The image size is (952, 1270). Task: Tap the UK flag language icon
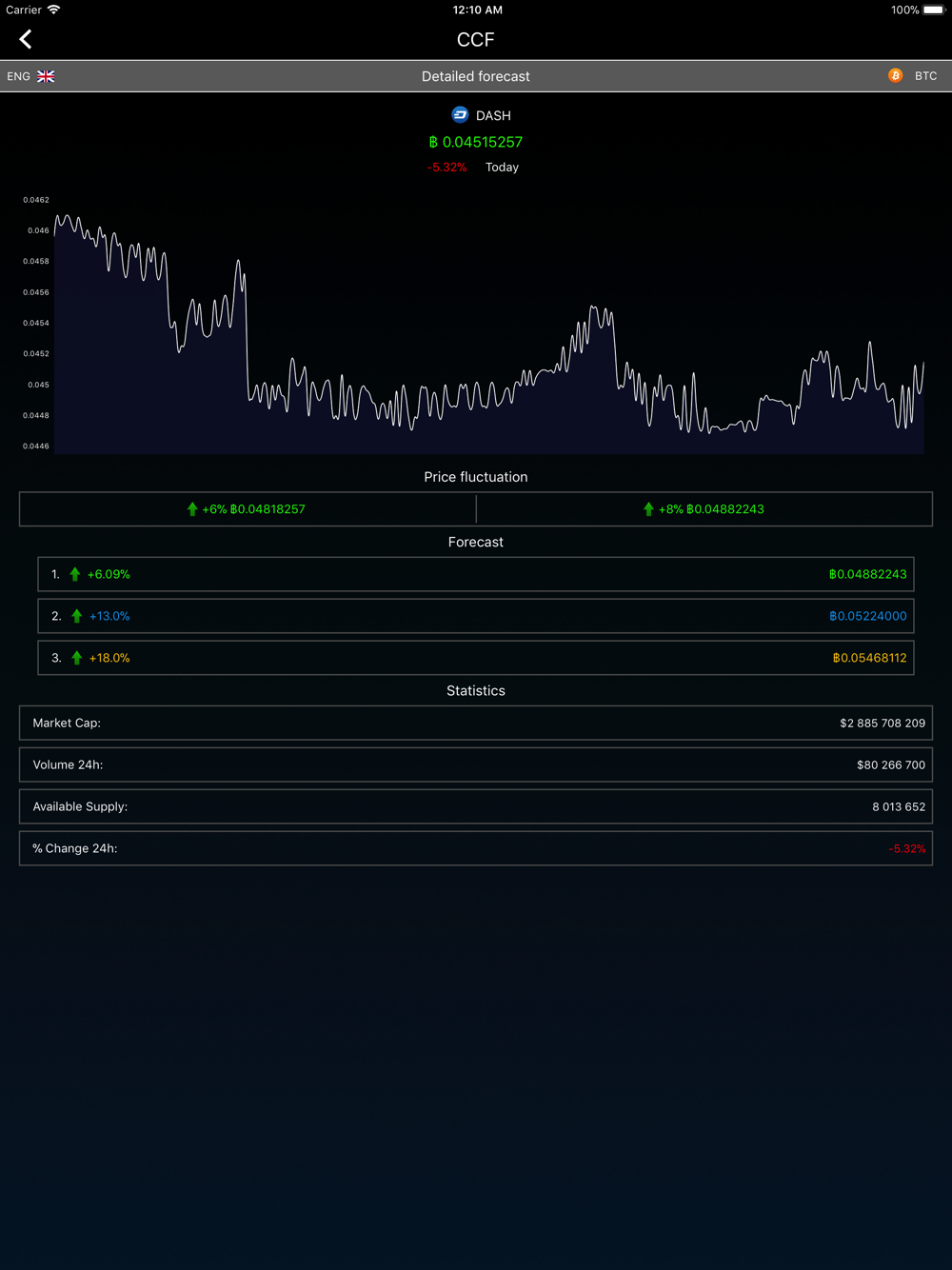coord(46,76)
